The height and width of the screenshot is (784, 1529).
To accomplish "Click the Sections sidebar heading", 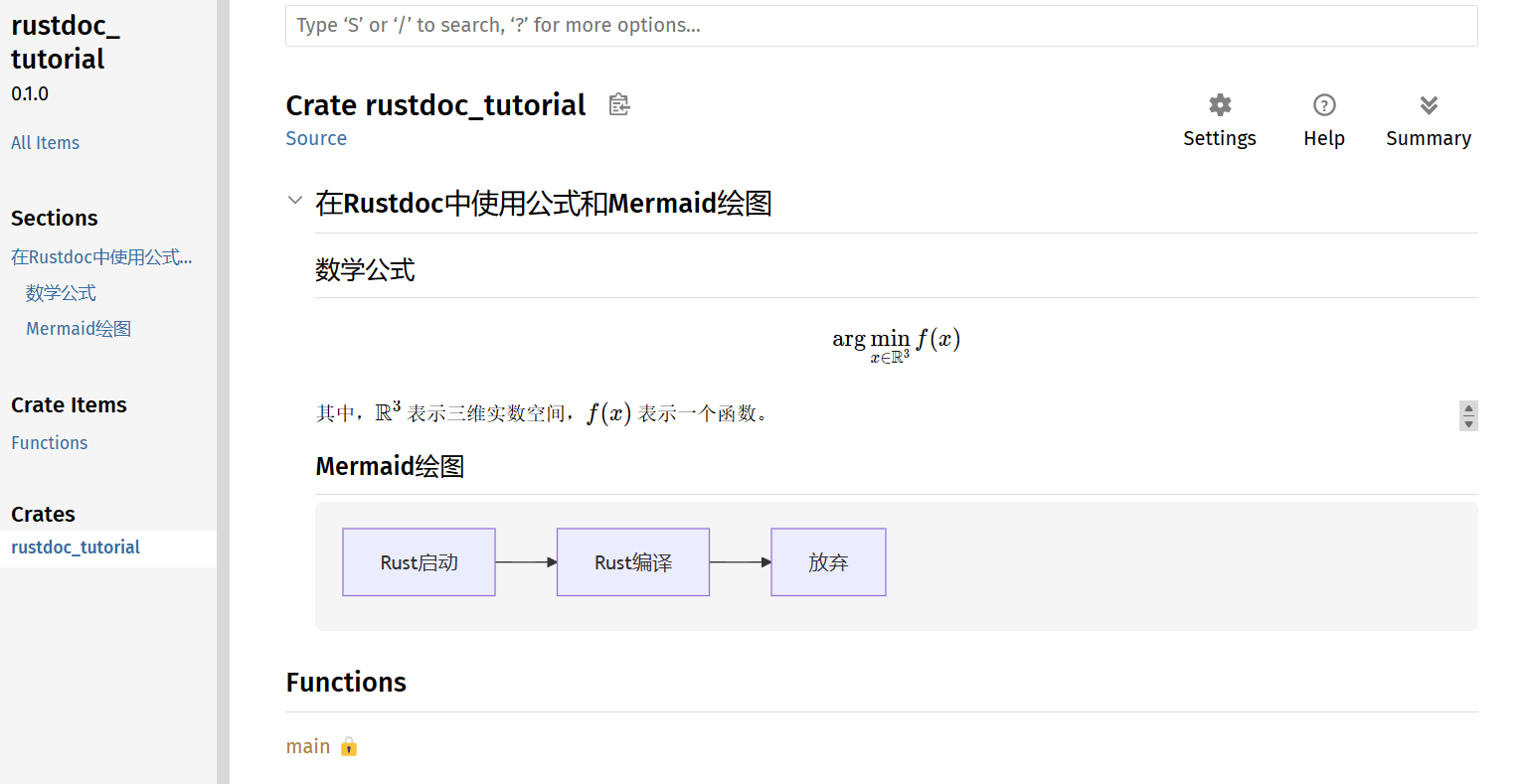I will pos(55,218).
